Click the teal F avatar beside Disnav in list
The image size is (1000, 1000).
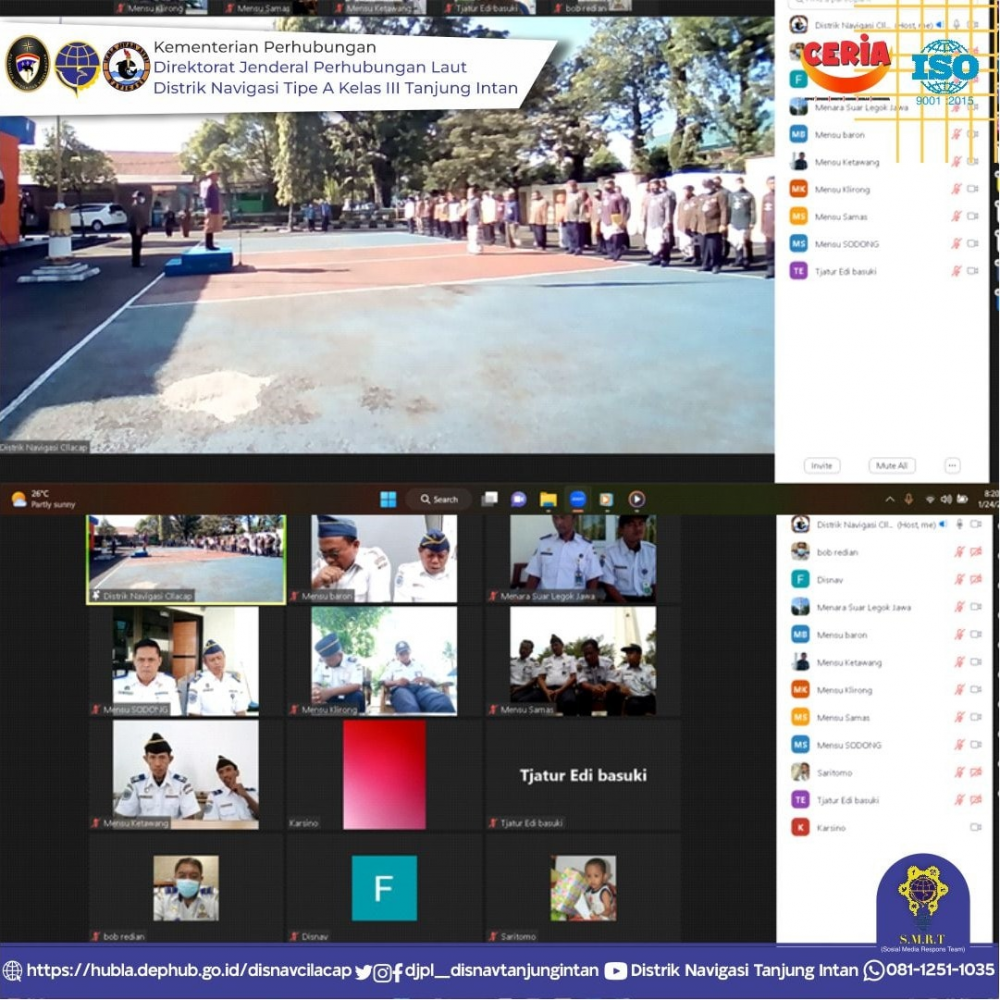(x=800, y=579)
